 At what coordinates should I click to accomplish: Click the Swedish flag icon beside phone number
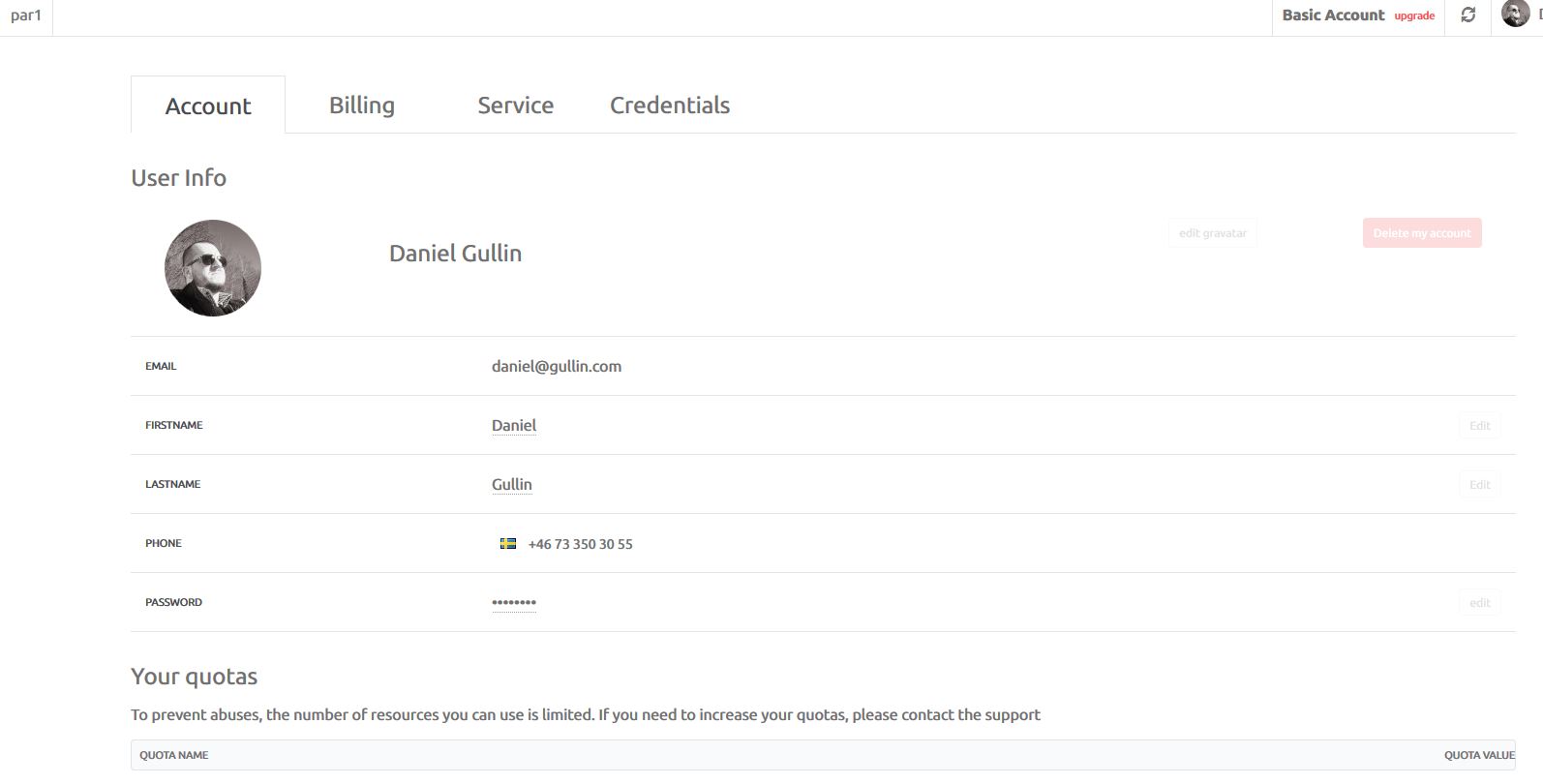coord(507,544)
